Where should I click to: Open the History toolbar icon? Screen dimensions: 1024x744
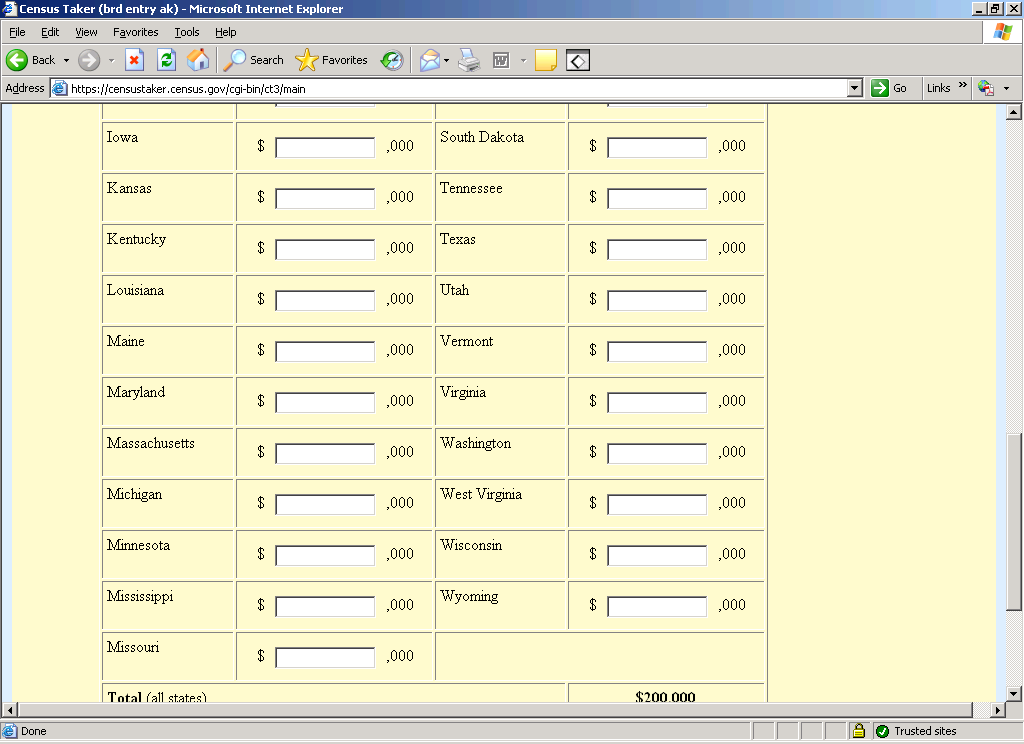[x=392, y=60]
